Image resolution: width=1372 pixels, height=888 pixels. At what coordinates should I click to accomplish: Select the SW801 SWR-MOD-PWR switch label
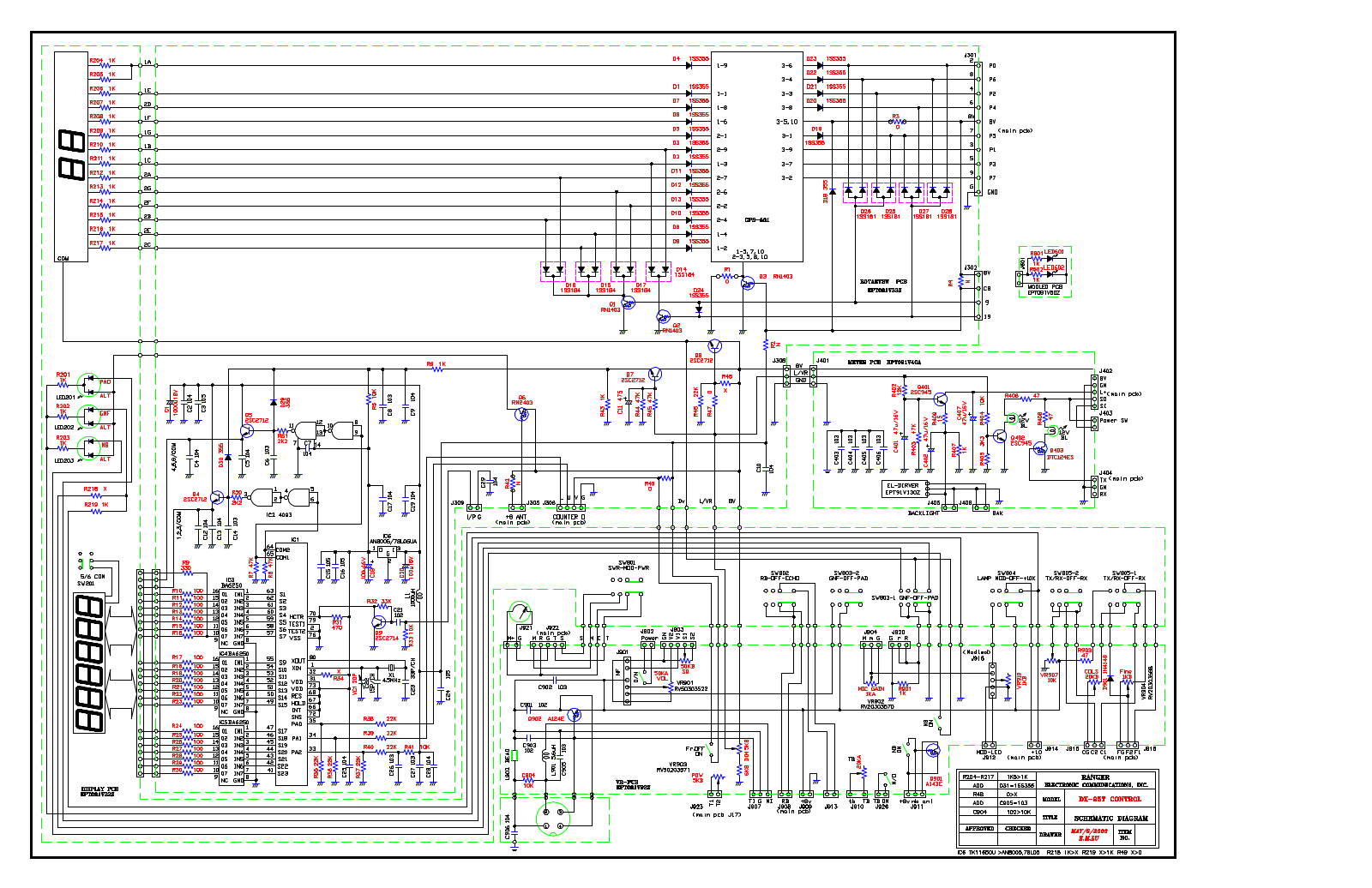point(628,566)
